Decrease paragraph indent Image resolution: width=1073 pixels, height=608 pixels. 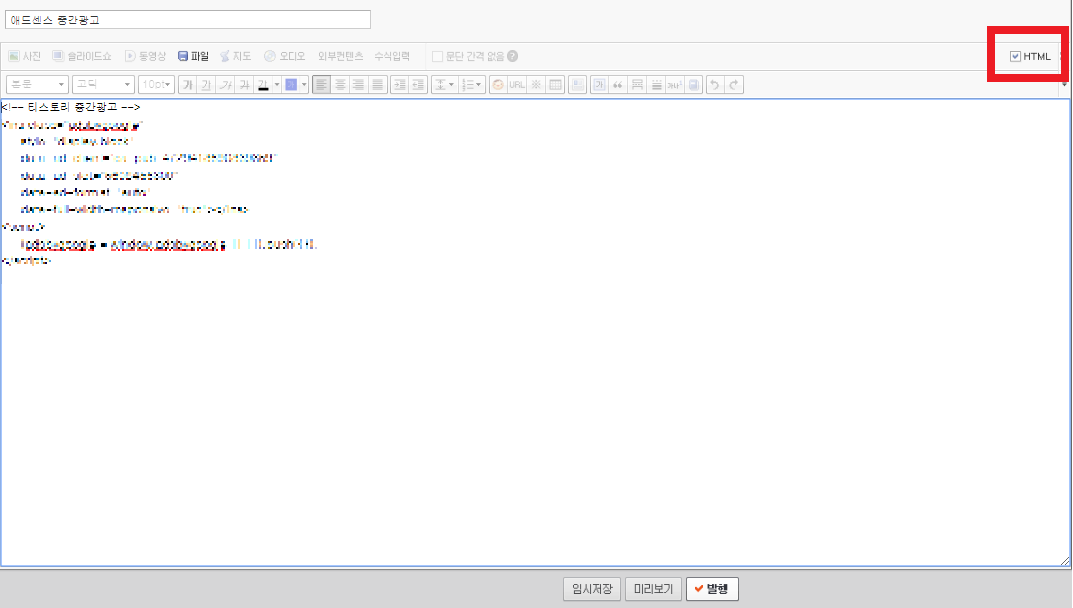(x=418, y=84)
